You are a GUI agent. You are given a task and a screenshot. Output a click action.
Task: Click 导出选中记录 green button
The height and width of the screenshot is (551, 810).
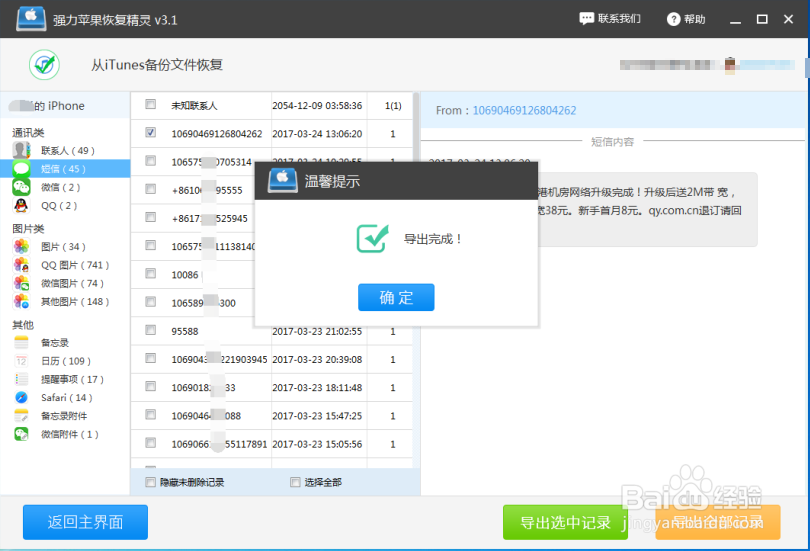(565, 522)
